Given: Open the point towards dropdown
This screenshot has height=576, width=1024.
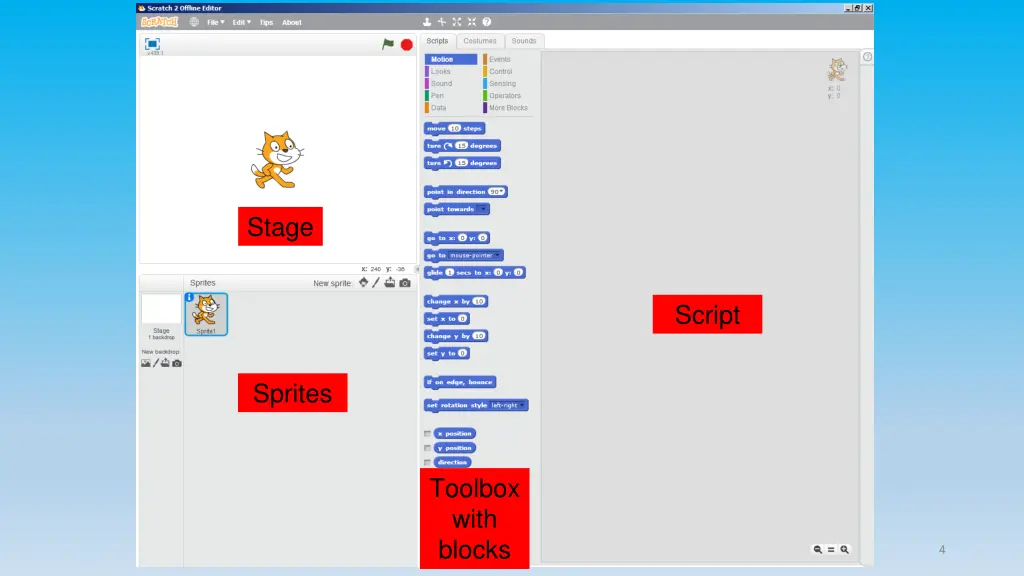Looking at the screenshot, I should [x=482, y=209].
